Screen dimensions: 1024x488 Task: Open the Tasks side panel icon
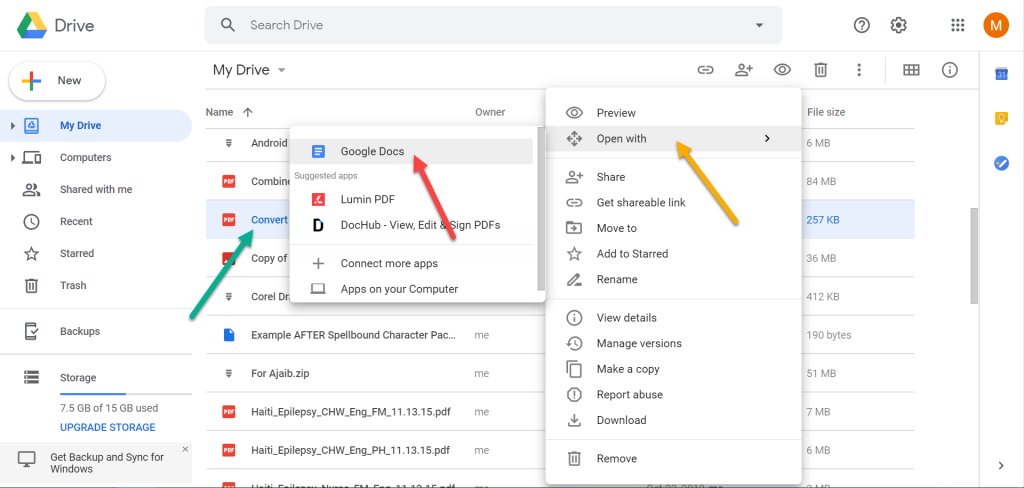[1002, 163]
